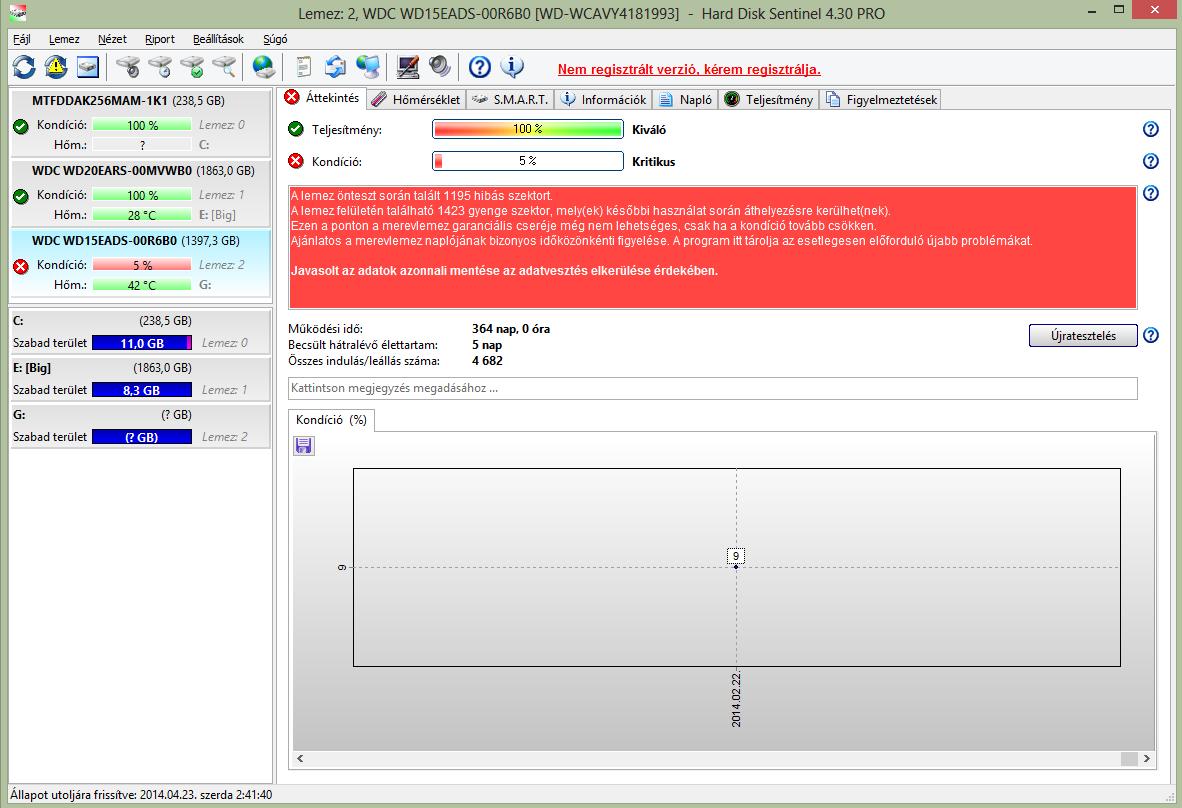Click the disk with clock test icon
This screenshot has height=808, width=1182.
[159, 67]
